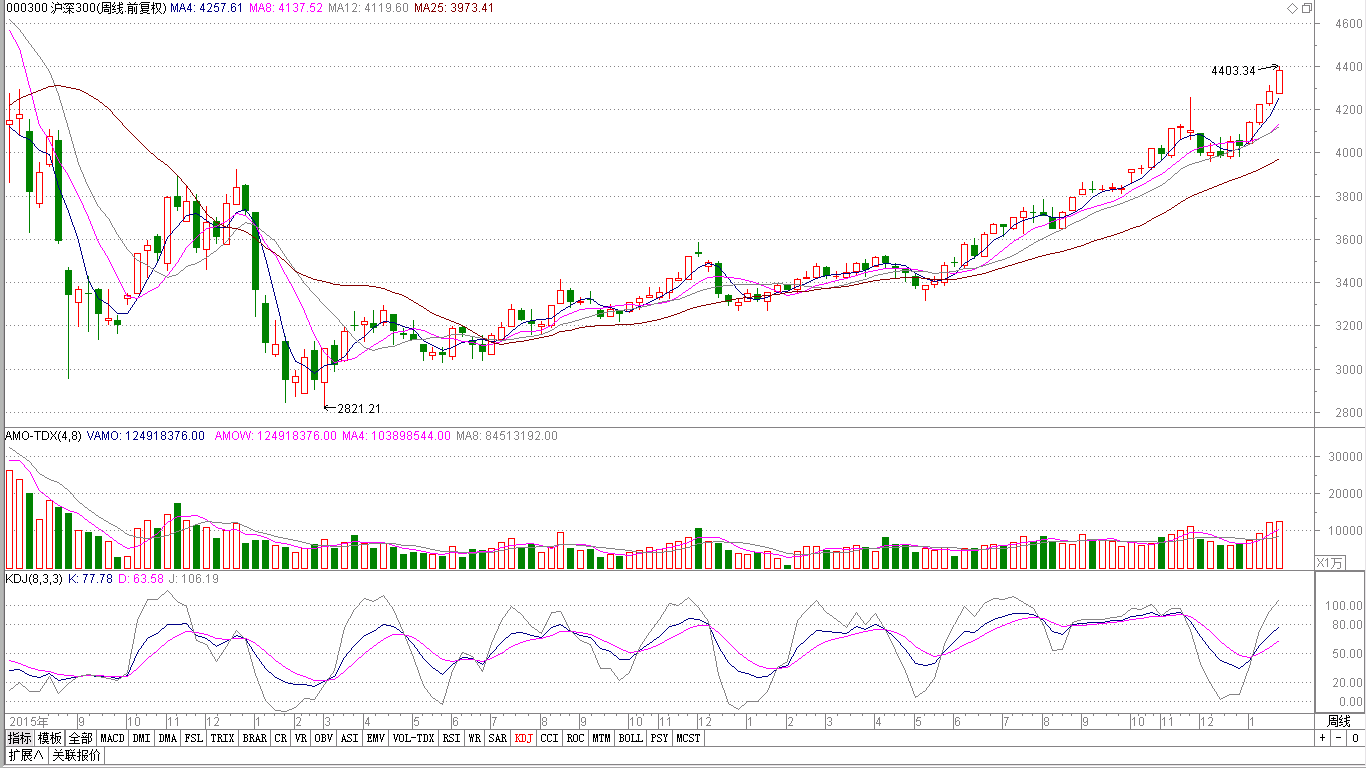Select the MCST indicator tab
1366x768 pixels.
(x=688, y=738)
